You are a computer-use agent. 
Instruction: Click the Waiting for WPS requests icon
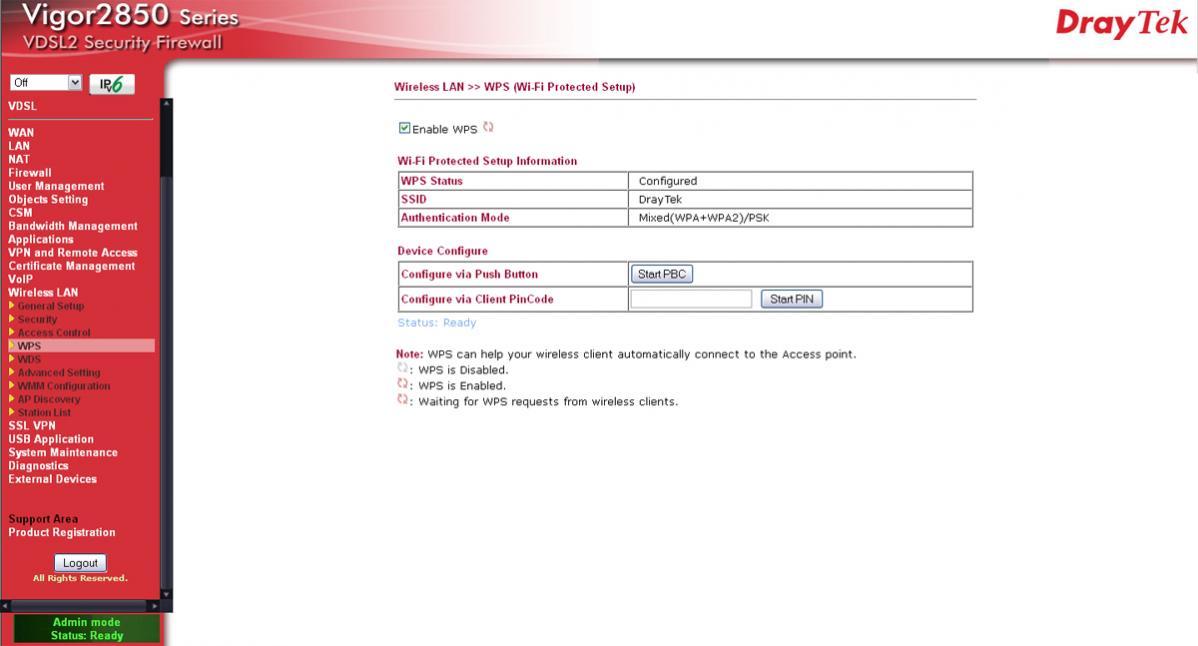coord(403,401)
